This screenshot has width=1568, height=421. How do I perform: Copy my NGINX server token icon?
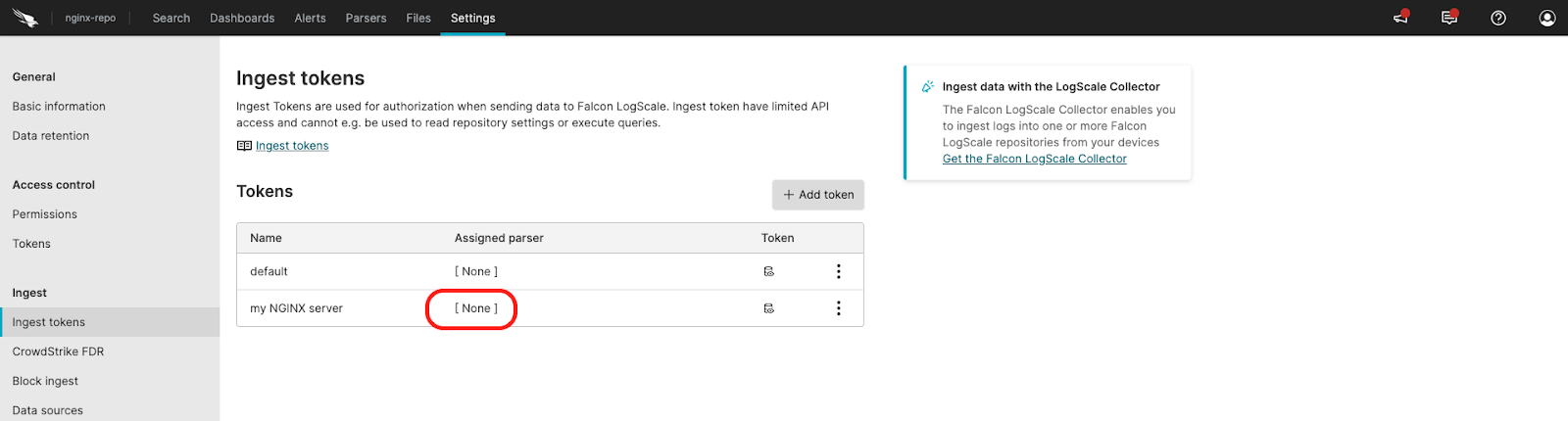click(769, 308)
